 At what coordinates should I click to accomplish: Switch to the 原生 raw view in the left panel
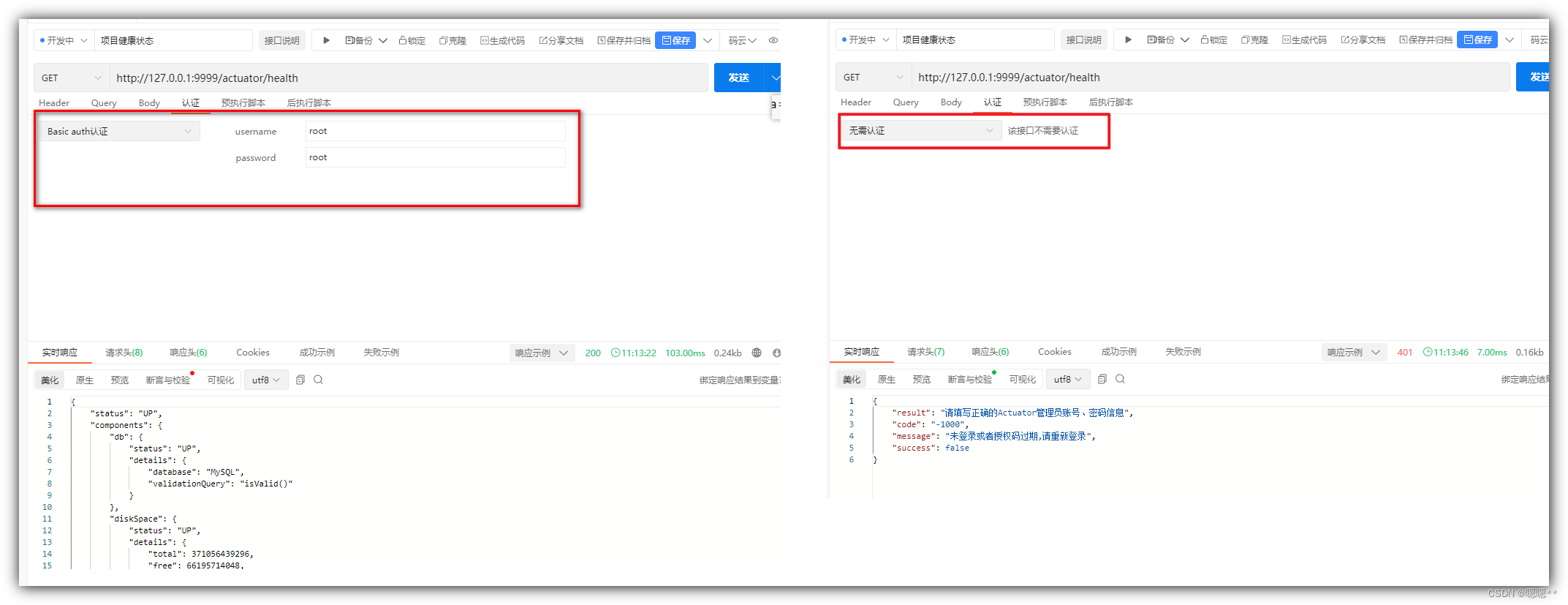pyautogui.click(x=85, y=380)
